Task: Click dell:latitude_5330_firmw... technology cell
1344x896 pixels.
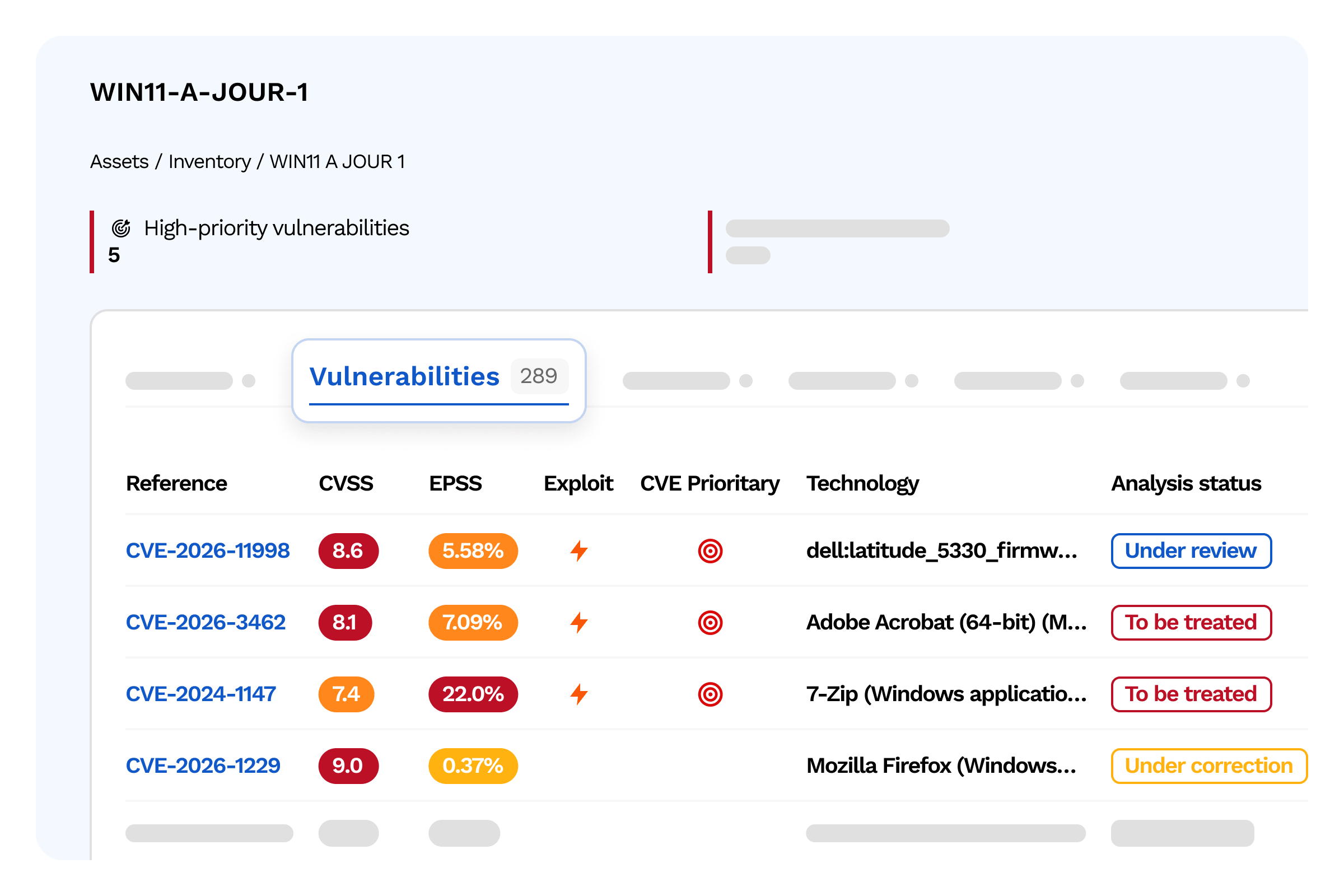Action: coord(942,551)
